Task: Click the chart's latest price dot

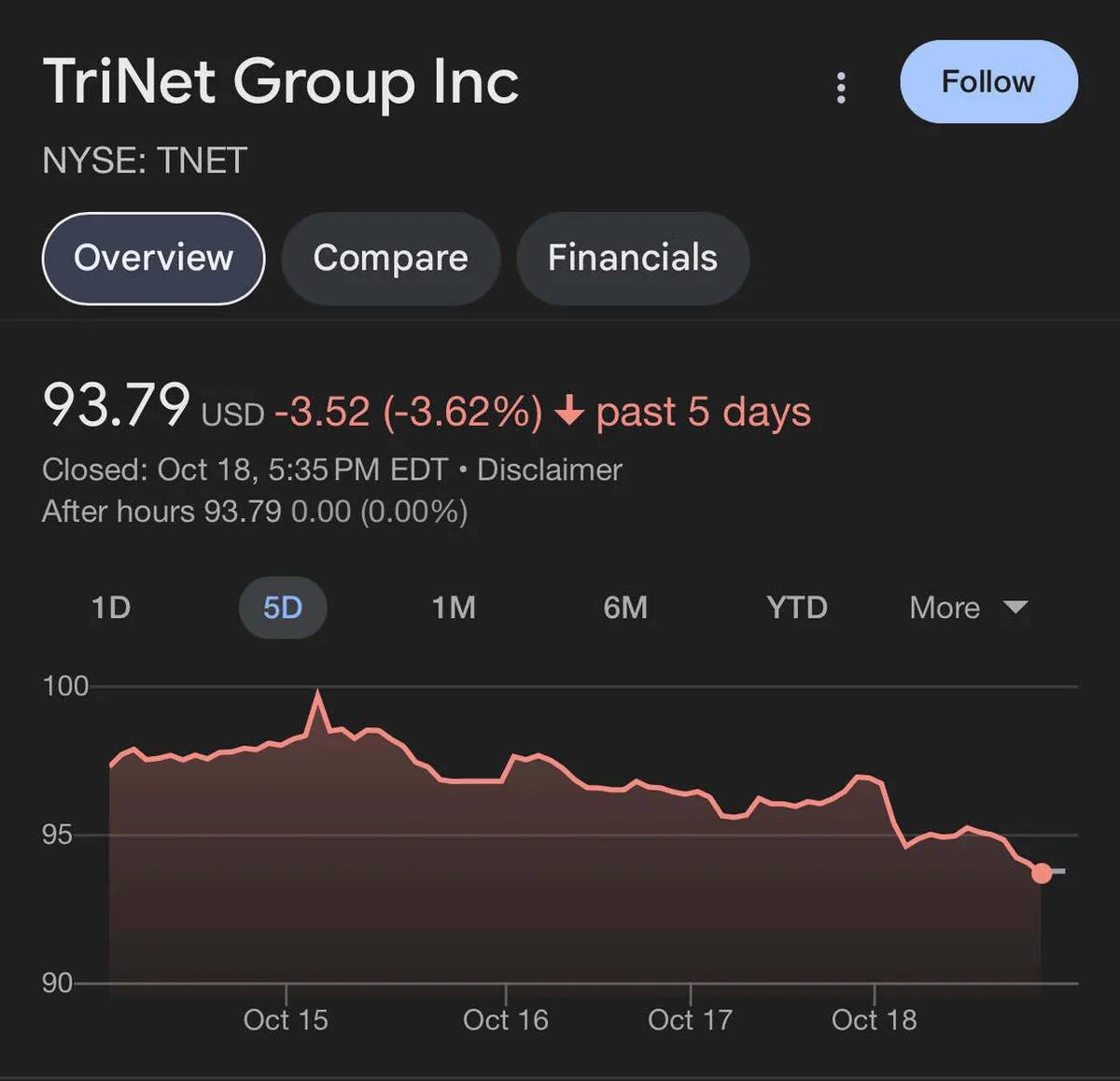Action: click(1042, 873)
